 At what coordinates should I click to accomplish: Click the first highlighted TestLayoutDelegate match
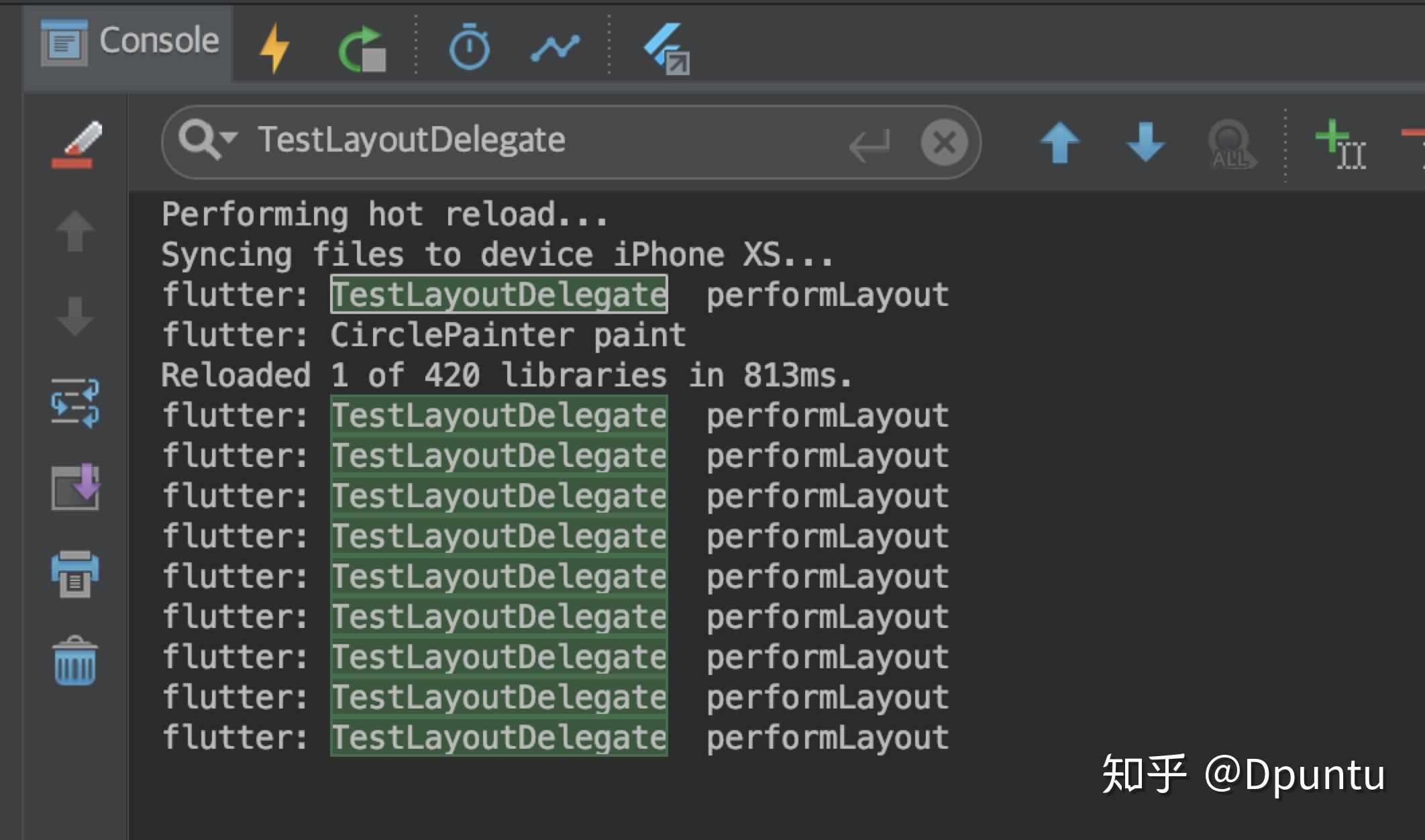(x=498, y=295)
